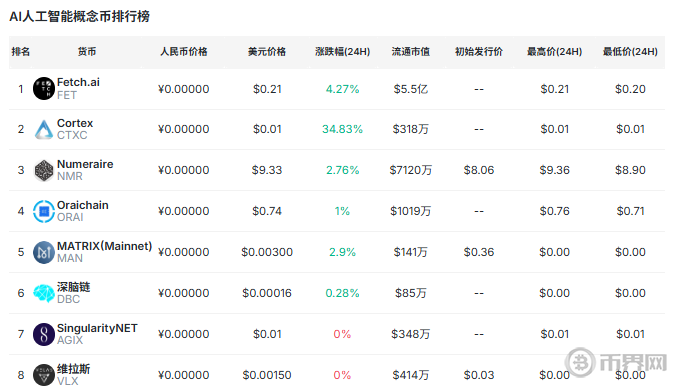The image size is (678, 390).
Task: Click the $0.00150 VLX dollar price
Action: tap(267, 375)
